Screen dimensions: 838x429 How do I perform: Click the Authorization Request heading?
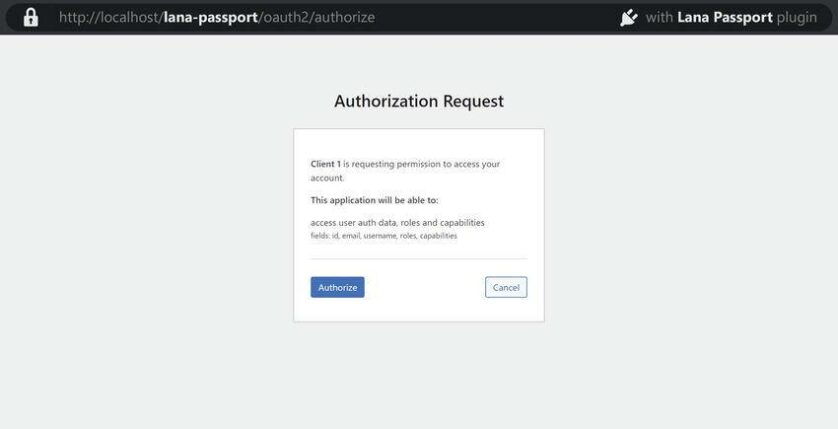point(419,101)
